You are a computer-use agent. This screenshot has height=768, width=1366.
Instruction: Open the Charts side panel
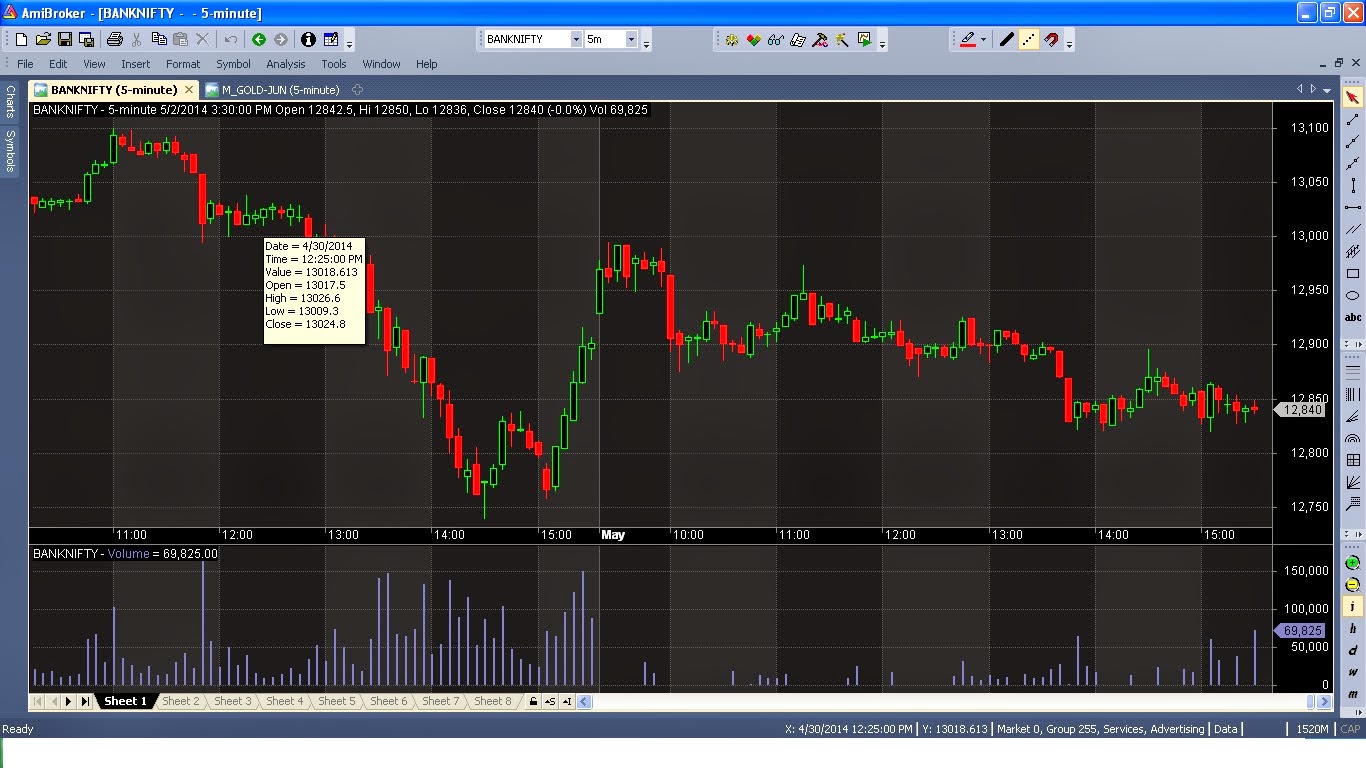pyautogui.click(x=10, y=102)
